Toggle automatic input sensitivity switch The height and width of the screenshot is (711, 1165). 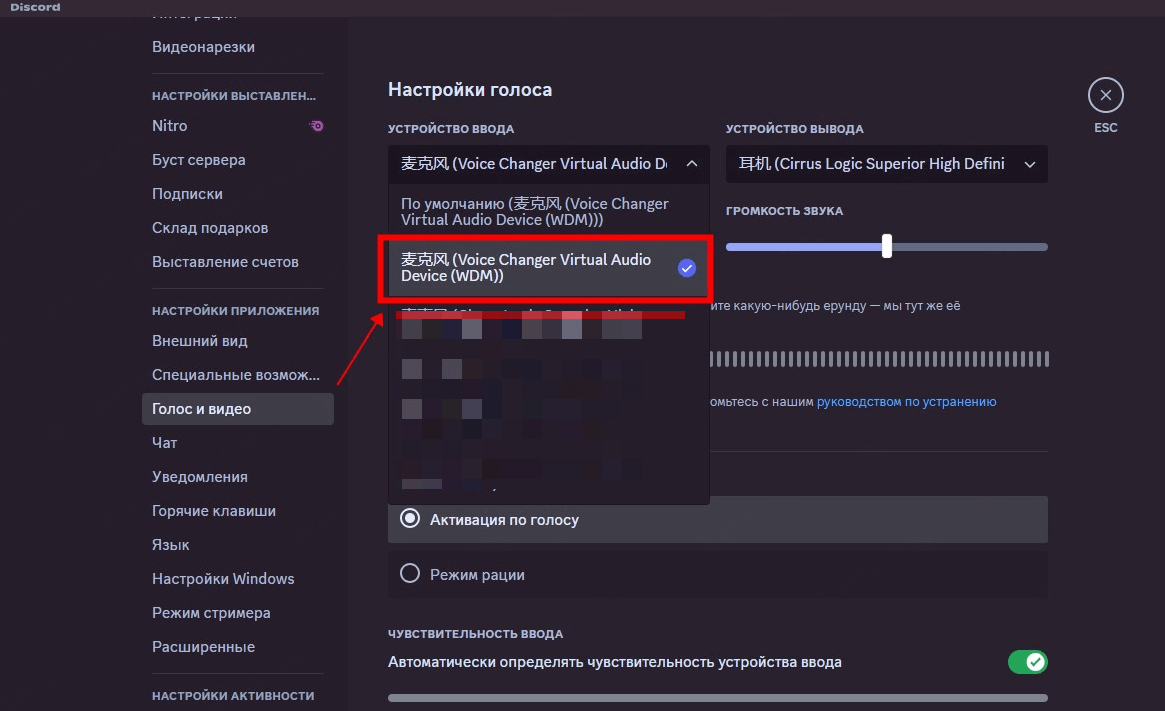click(x=1027, y=662)
